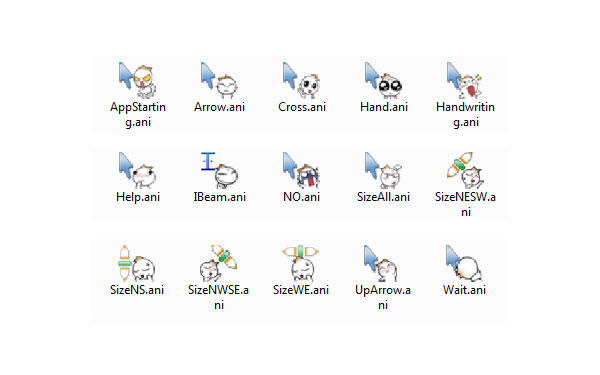
Task: Select the Help.ani file name label
Action: (x=138, y=197)
